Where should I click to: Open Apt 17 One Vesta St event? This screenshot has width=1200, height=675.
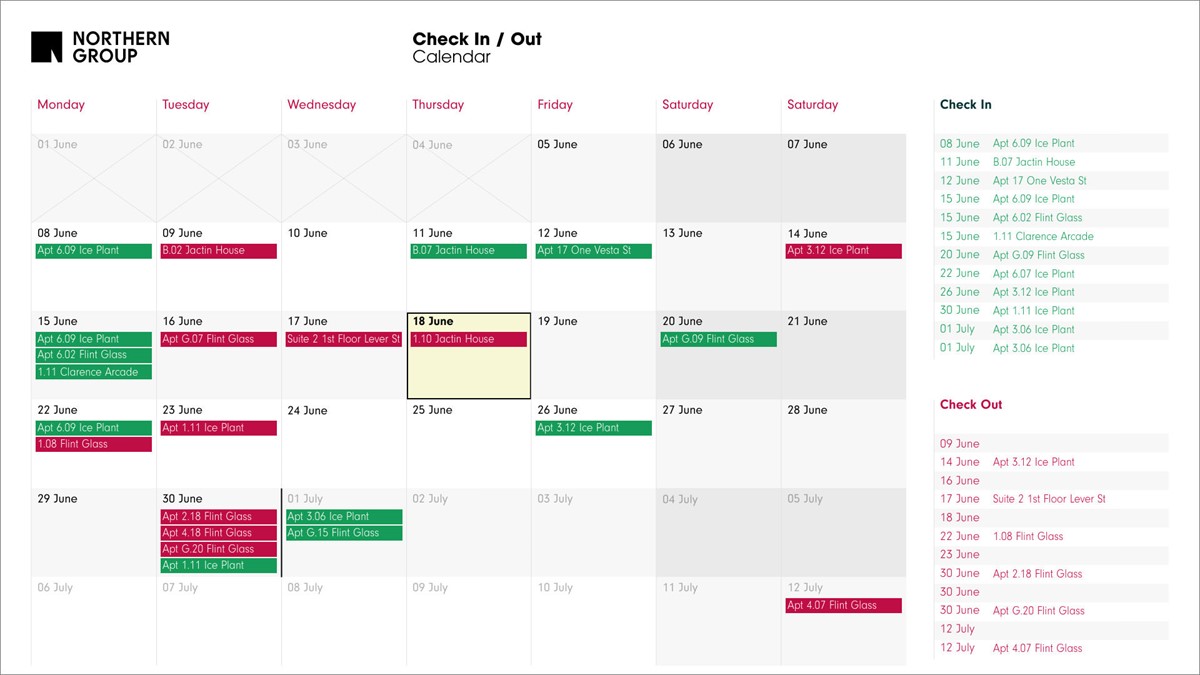click(x=593, y=251)
